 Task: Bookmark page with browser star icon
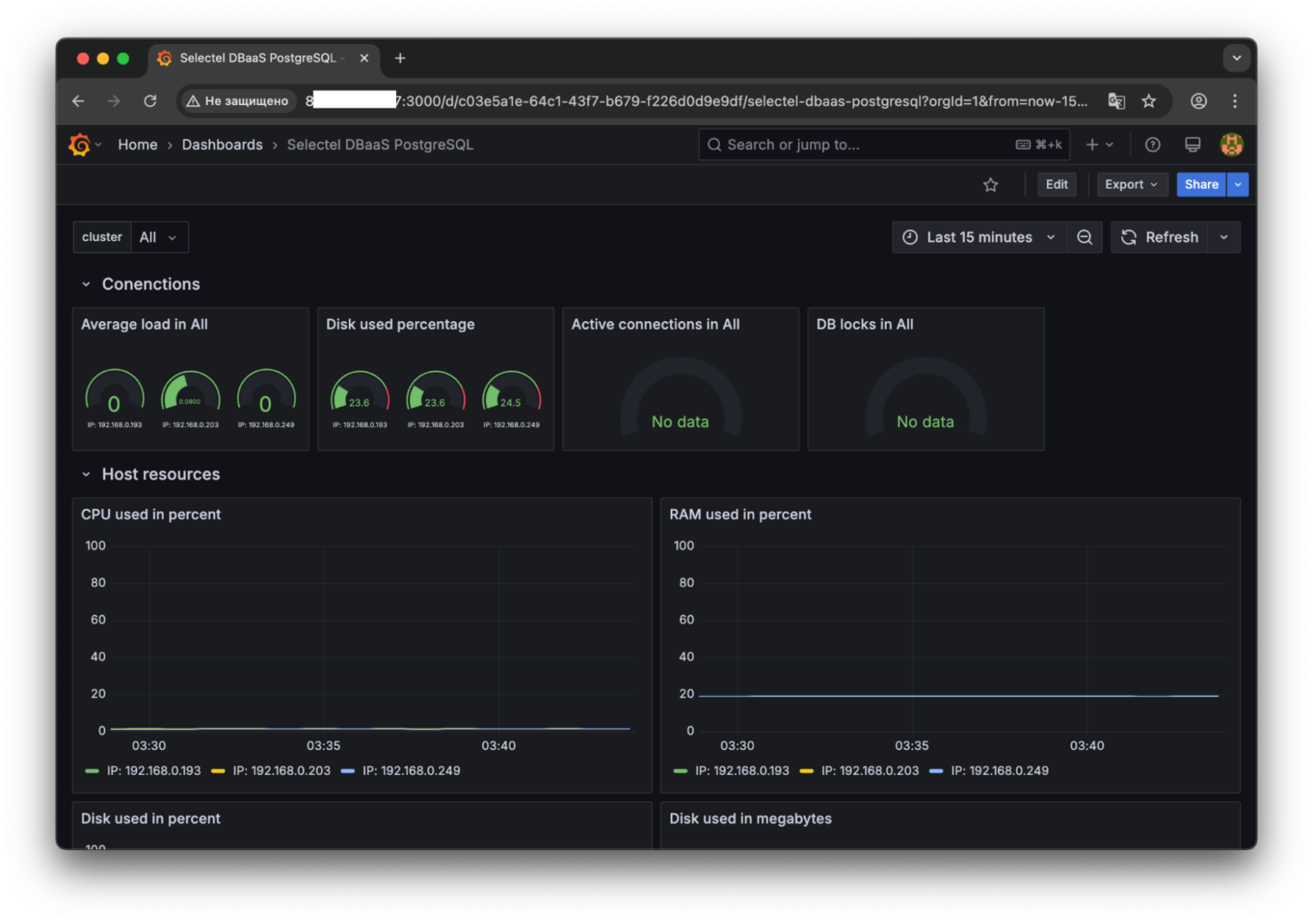pyautogui.click(x=1149, y=101)
